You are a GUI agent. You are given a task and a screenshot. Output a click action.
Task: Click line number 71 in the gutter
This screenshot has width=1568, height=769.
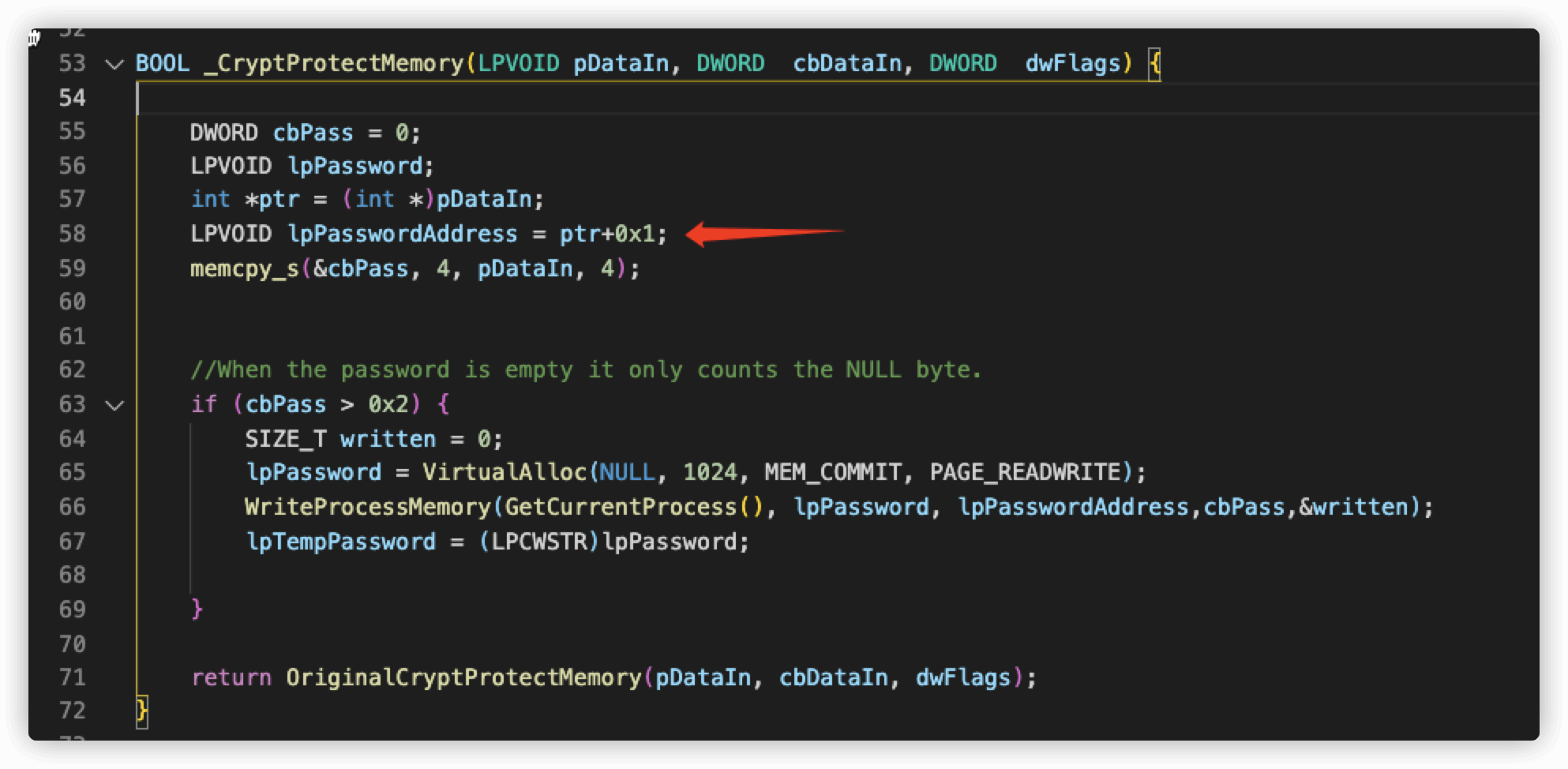click(x=73, y=677)
